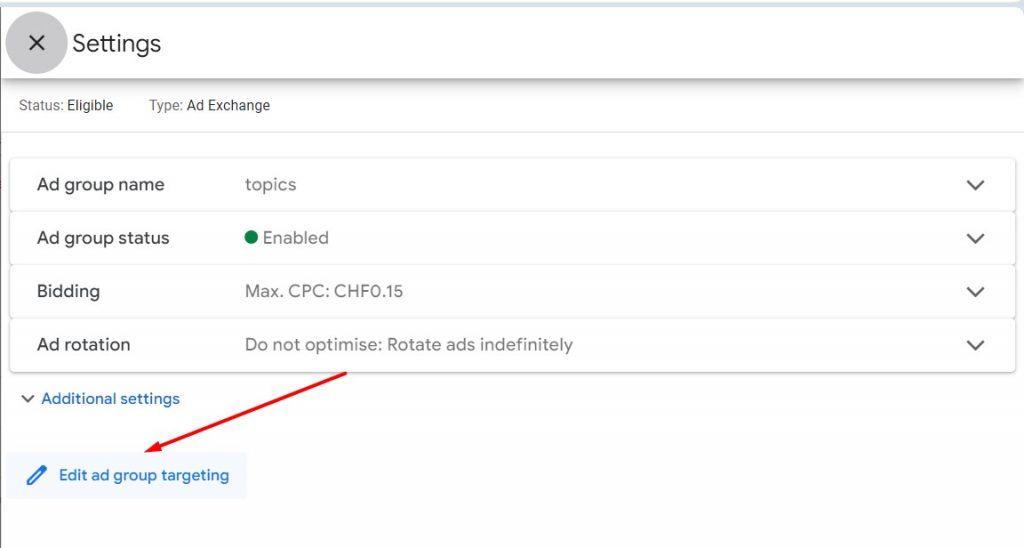Expand the Ad group name row chevron
1024x548 pixels.
pos(975,185)
